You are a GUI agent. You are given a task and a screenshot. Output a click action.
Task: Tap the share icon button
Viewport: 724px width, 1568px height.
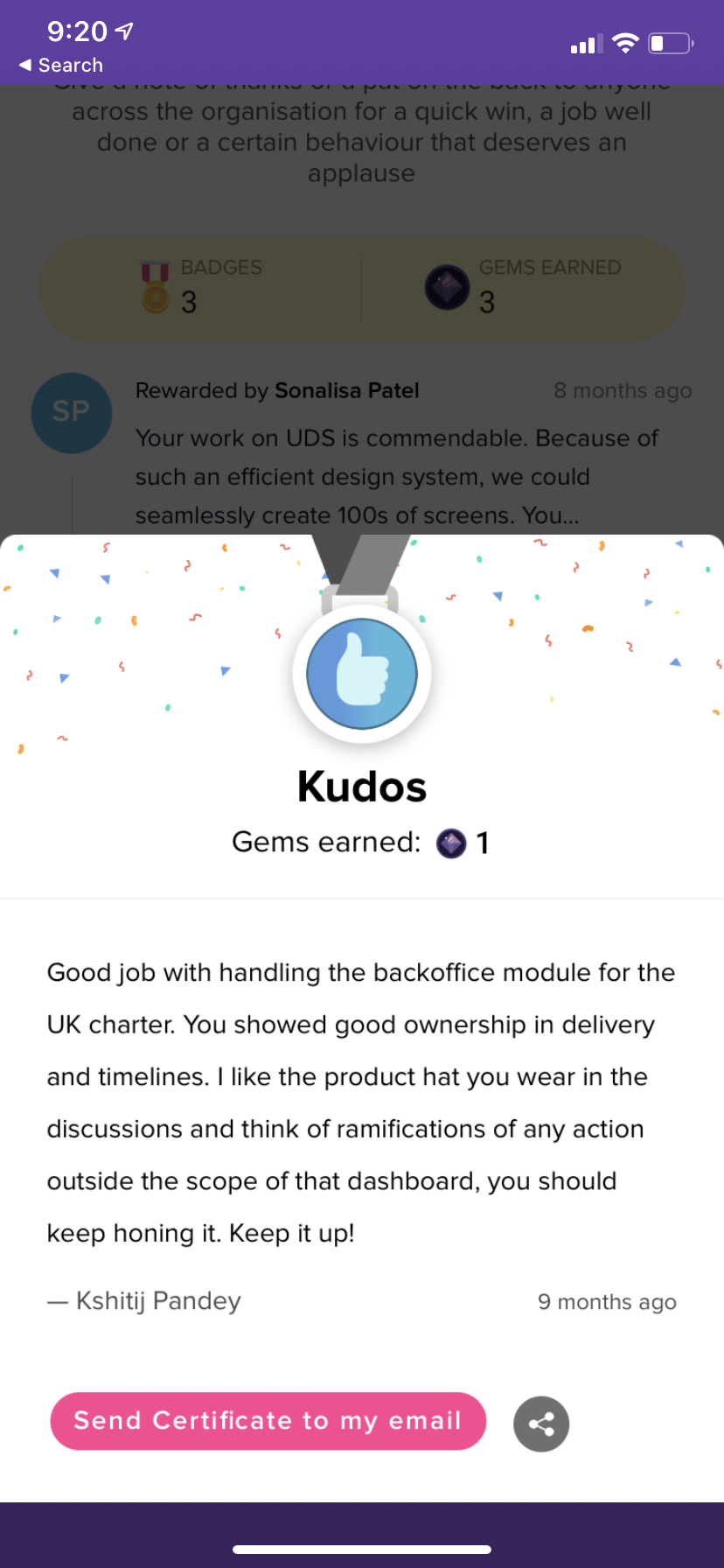[541, 1424]
